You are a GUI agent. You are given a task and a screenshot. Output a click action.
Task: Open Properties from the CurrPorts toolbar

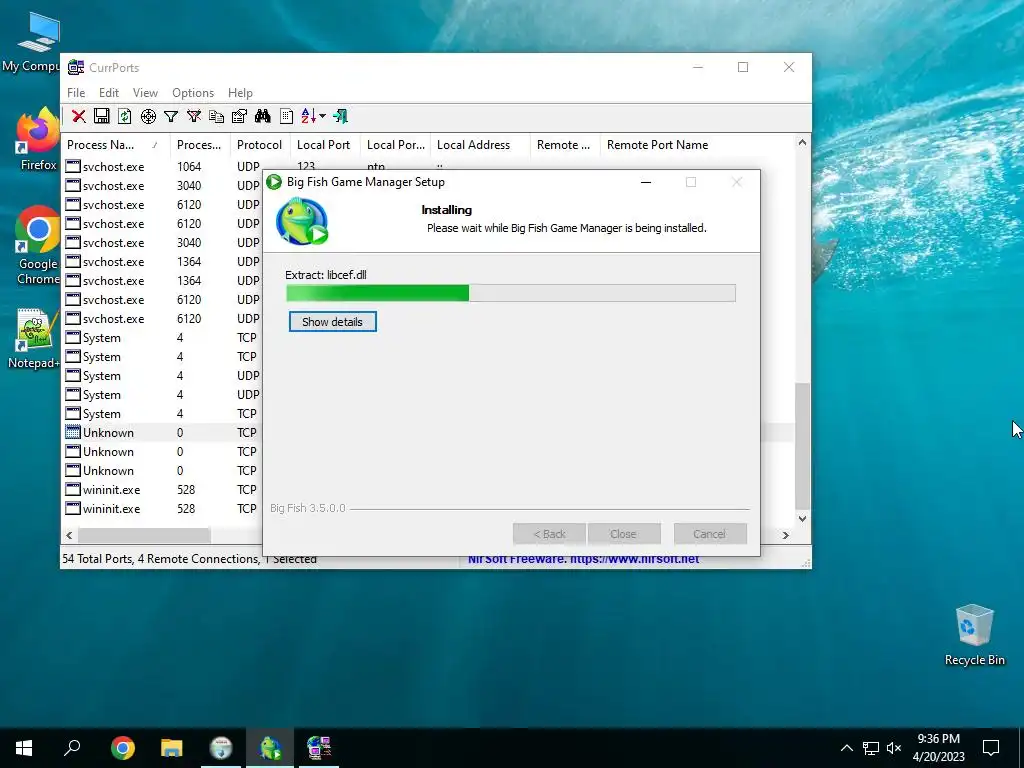239,116
